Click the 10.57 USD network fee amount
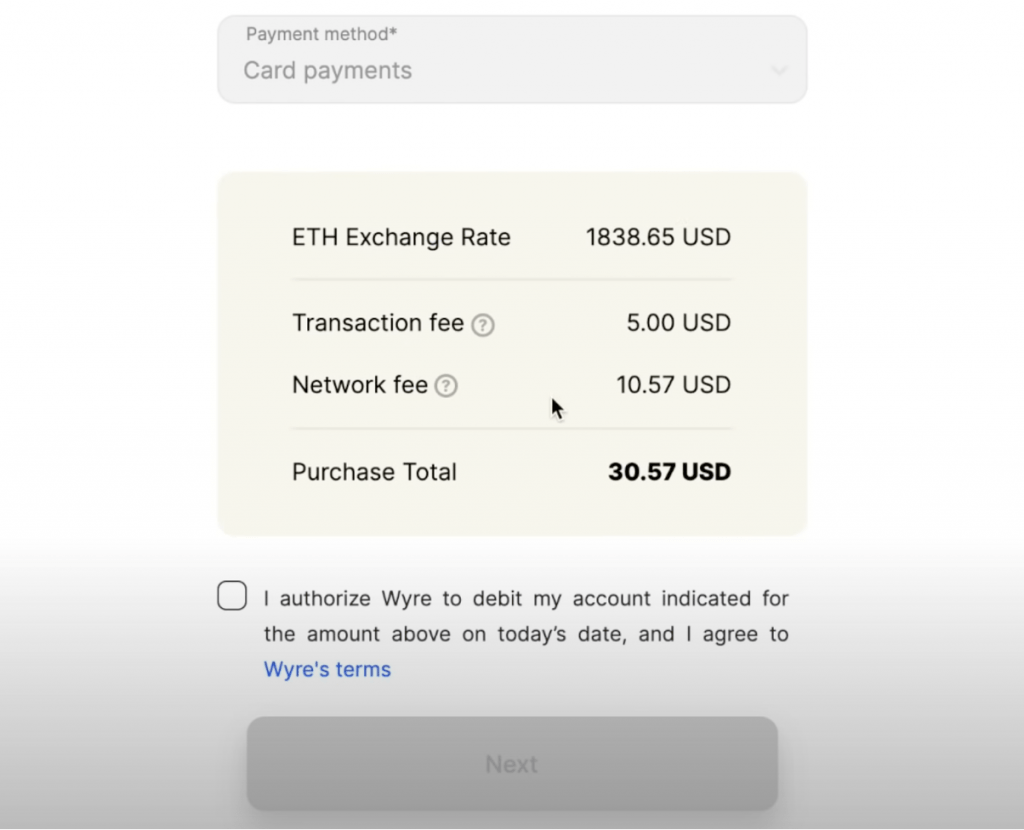1024x830 pixels. coord(673,385)
